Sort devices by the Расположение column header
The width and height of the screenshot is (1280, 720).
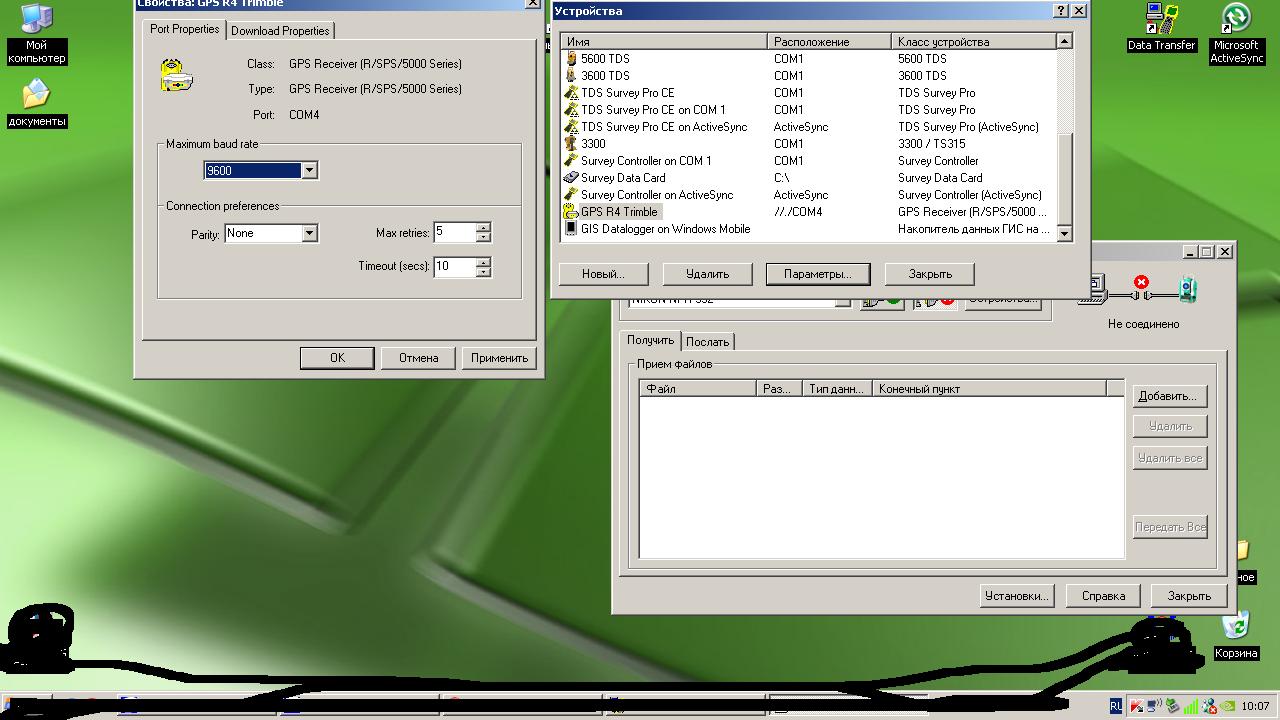pyautogui.click(x=830, y=42)
